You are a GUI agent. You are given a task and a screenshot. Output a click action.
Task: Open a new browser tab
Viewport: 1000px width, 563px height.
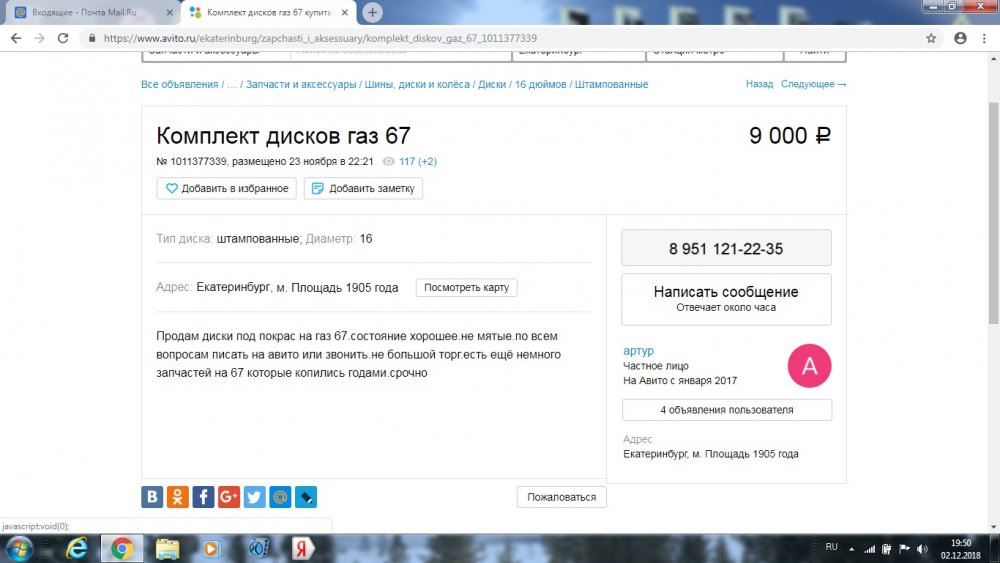point(372,12)
